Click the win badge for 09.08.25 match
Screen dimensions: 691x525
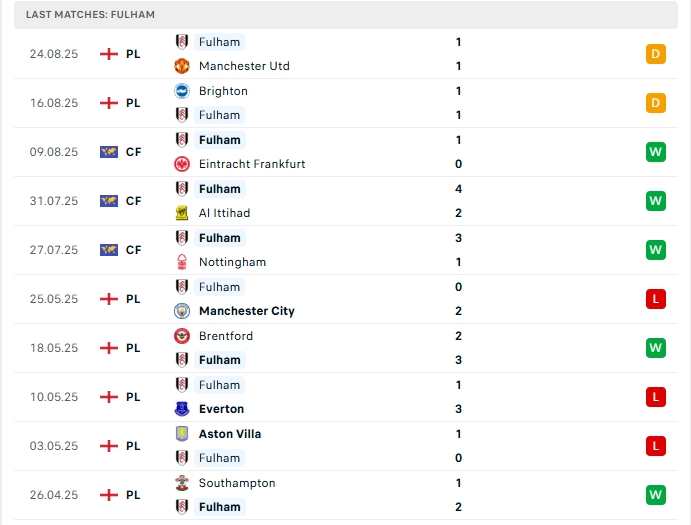pyautogui.click(x=656, y=152)
